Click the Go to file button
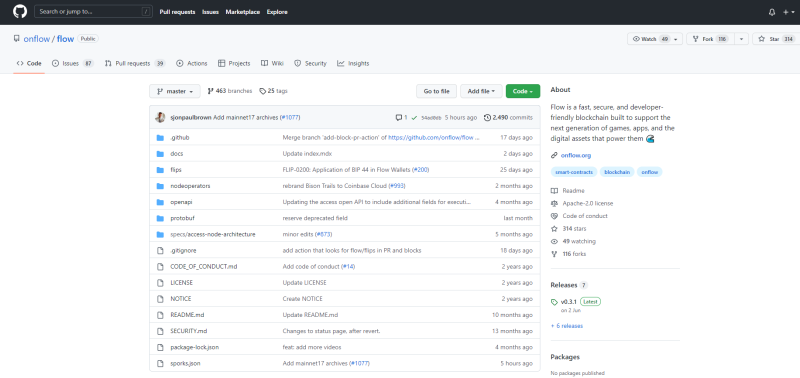This screenshot has height=378, width=800. coord(436,91)
